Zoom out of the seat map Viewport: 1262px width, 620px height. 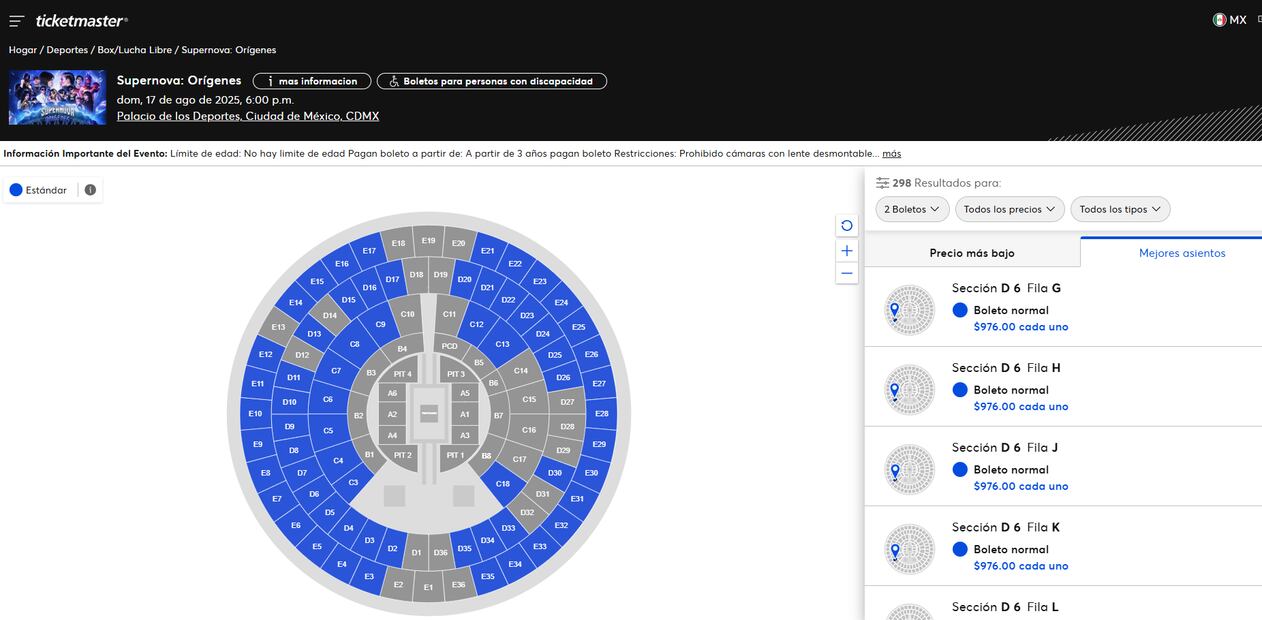[x=847, y=273]
